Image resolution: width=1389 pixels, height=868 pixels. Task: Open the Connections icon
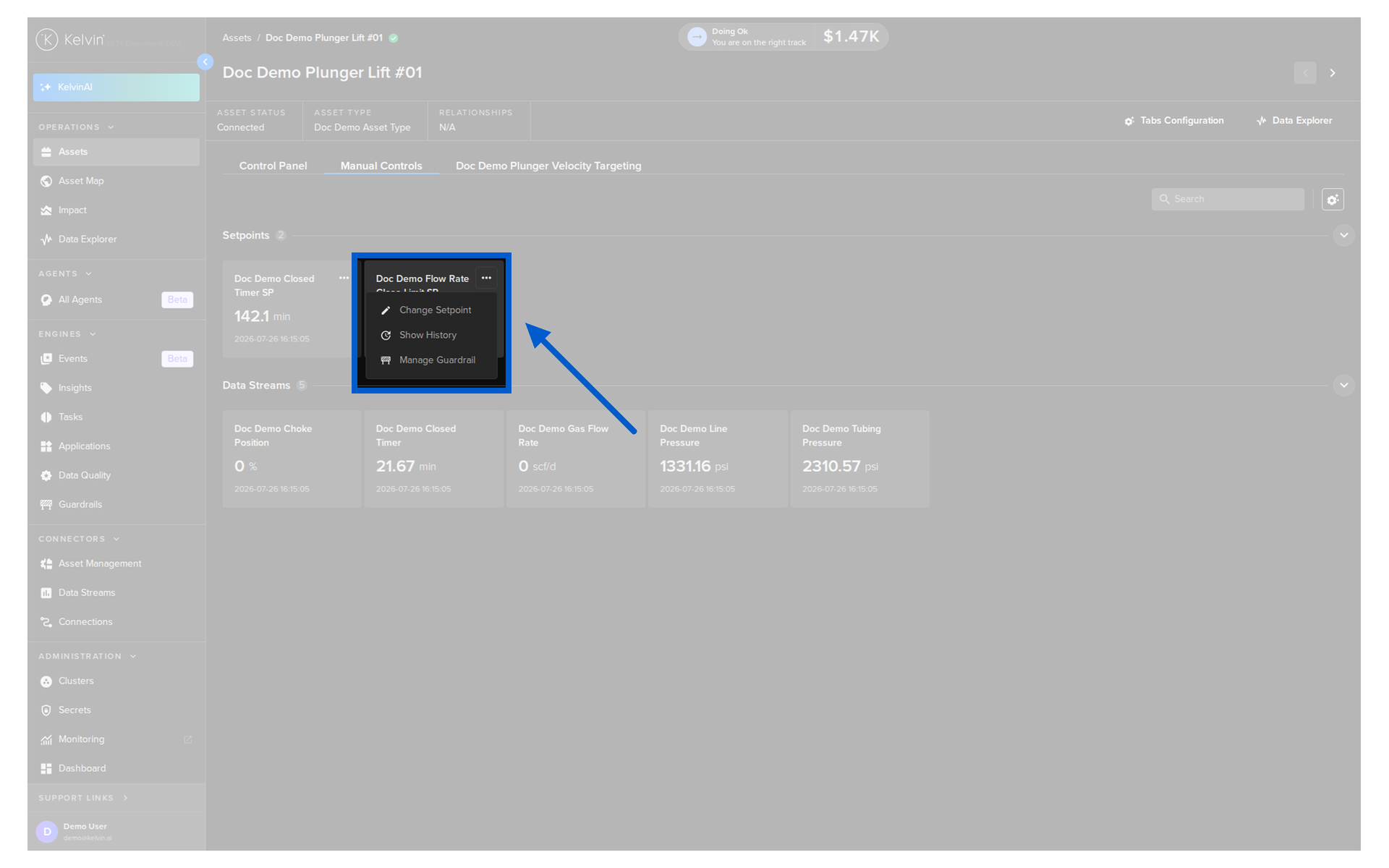(x=46, y=622)
